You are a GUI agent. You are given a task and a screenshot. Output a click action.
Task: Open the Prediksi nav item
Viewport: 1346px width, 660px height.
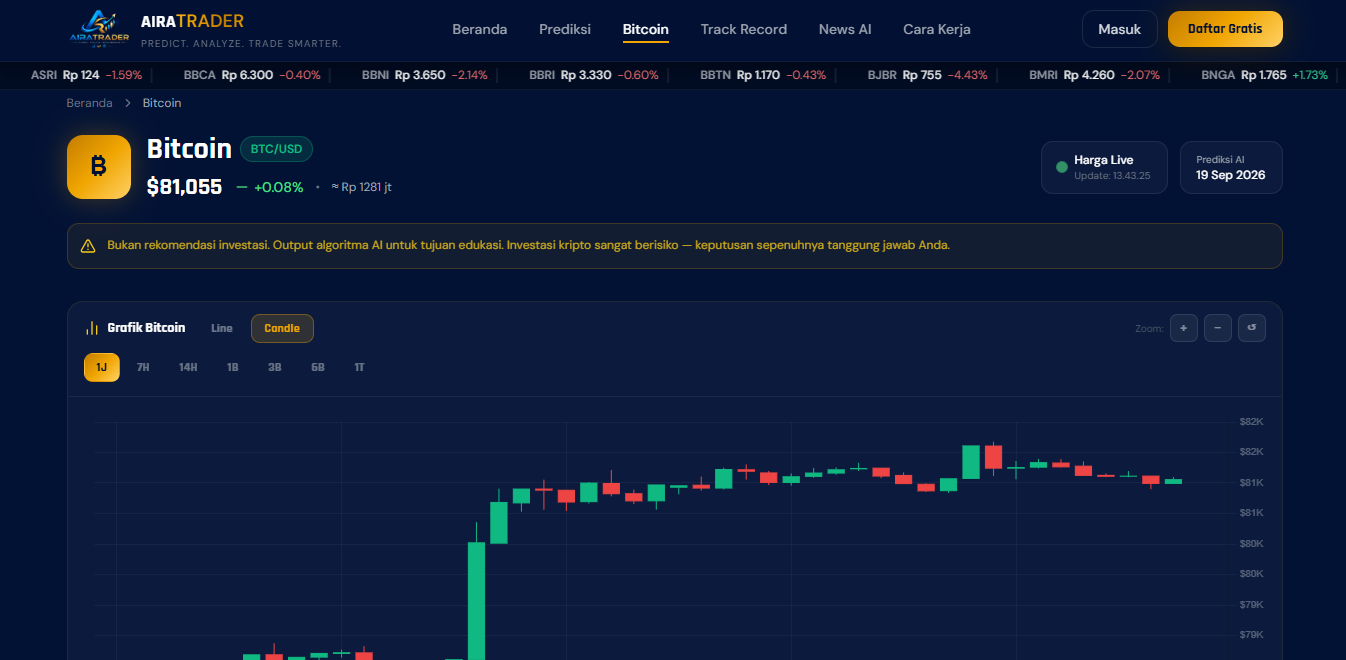point(565,29)
